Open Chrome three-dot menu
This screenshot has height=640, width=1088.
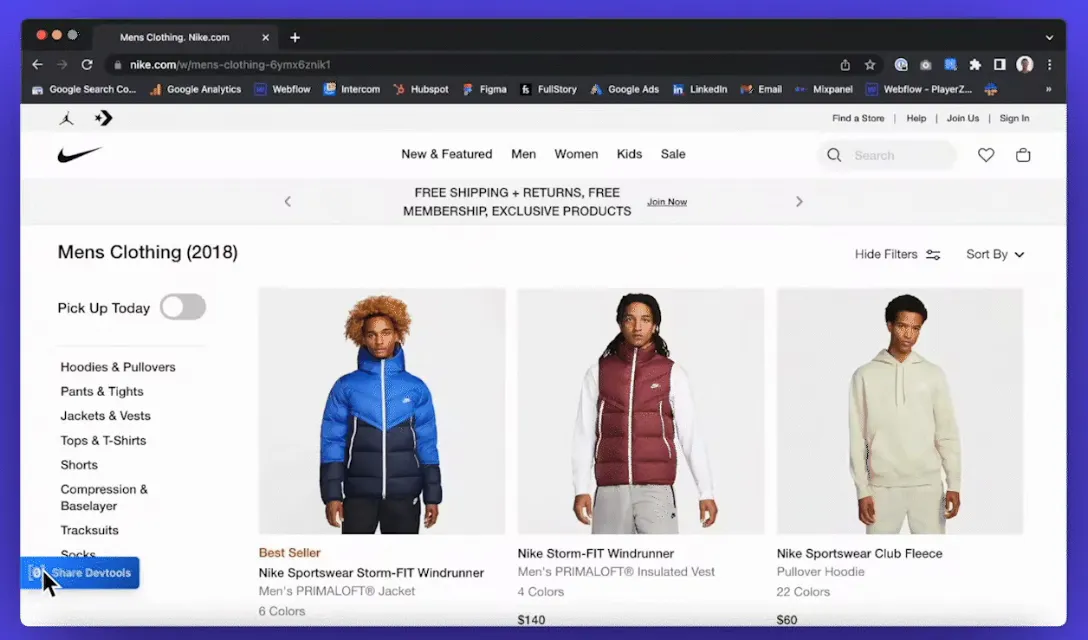click(1049, 65)
